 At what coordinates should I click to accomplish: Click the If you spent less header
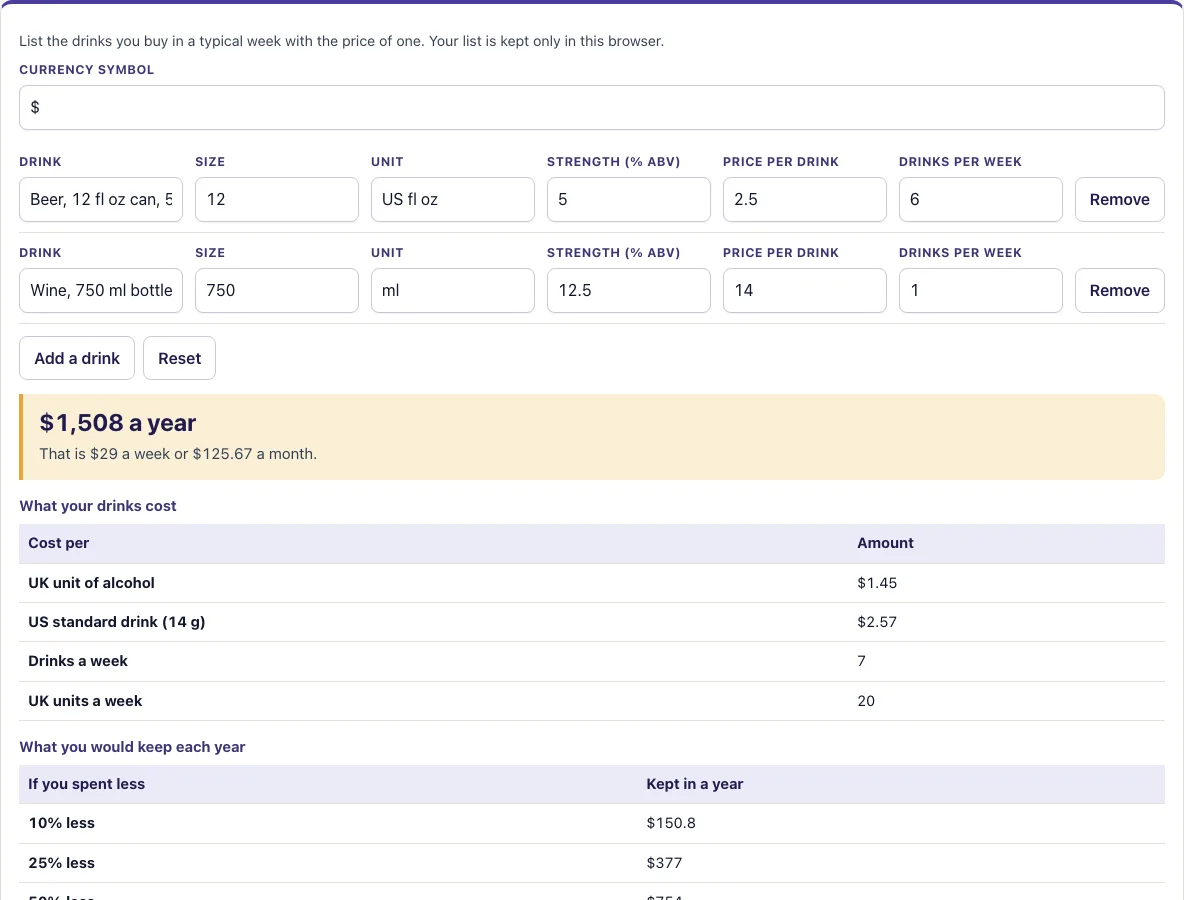[x=86, y=784]
